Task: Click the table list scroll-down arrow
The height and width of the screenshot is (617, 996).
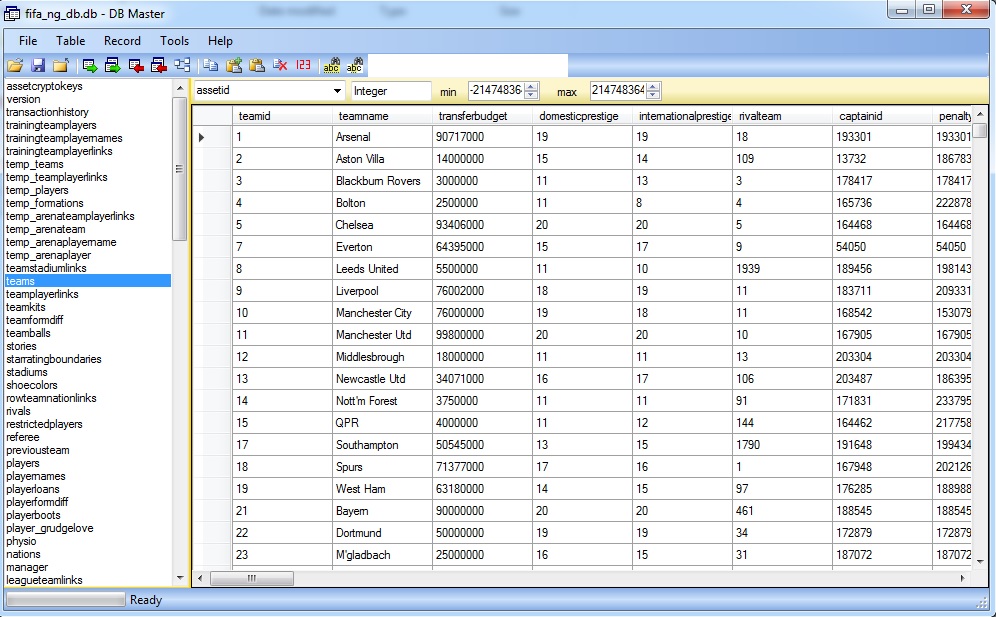Action: [180, 578]
